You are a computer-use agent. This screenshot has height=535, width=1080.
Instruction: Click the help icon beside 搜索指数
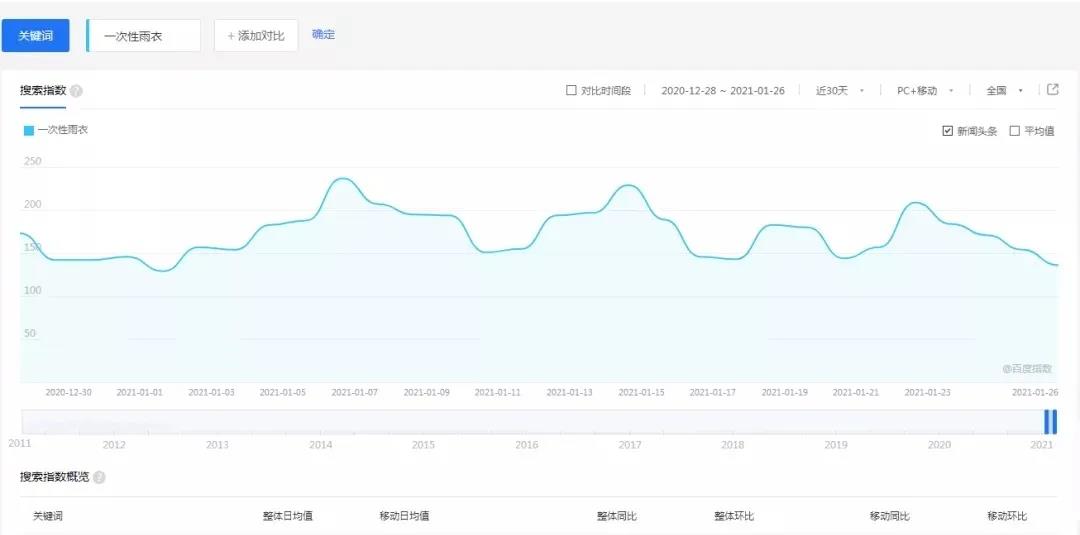point(76,91)
